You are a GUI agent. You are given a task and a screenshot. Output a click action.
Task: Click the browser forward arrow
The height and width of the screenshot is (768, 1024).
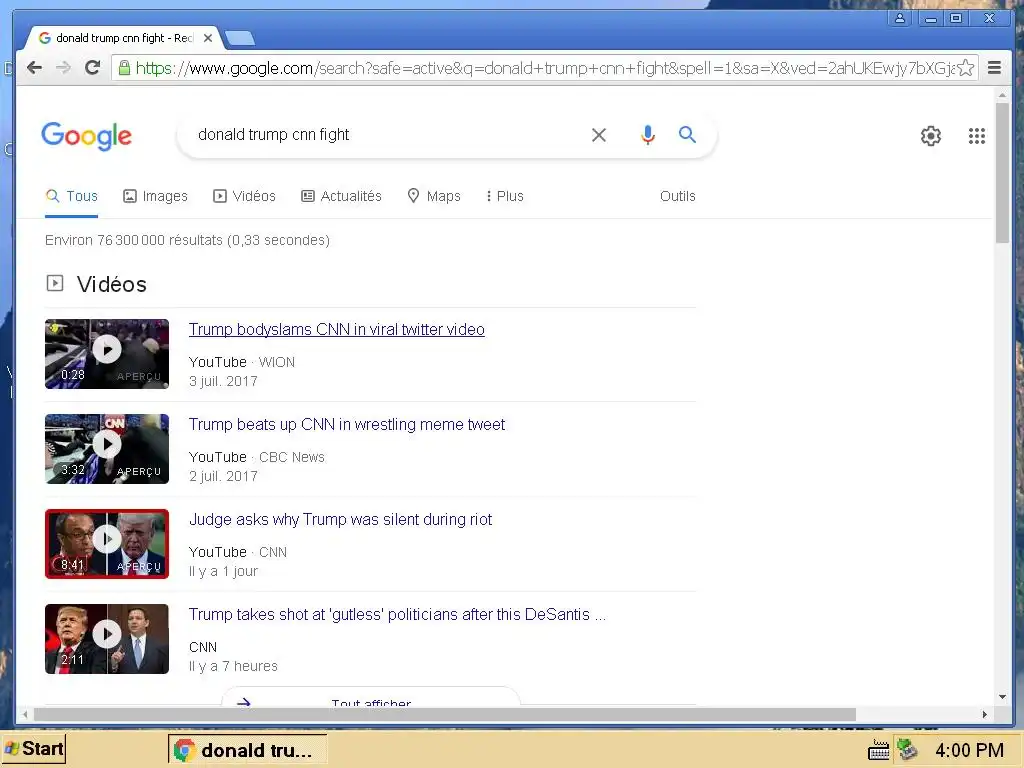coord(63,67)
